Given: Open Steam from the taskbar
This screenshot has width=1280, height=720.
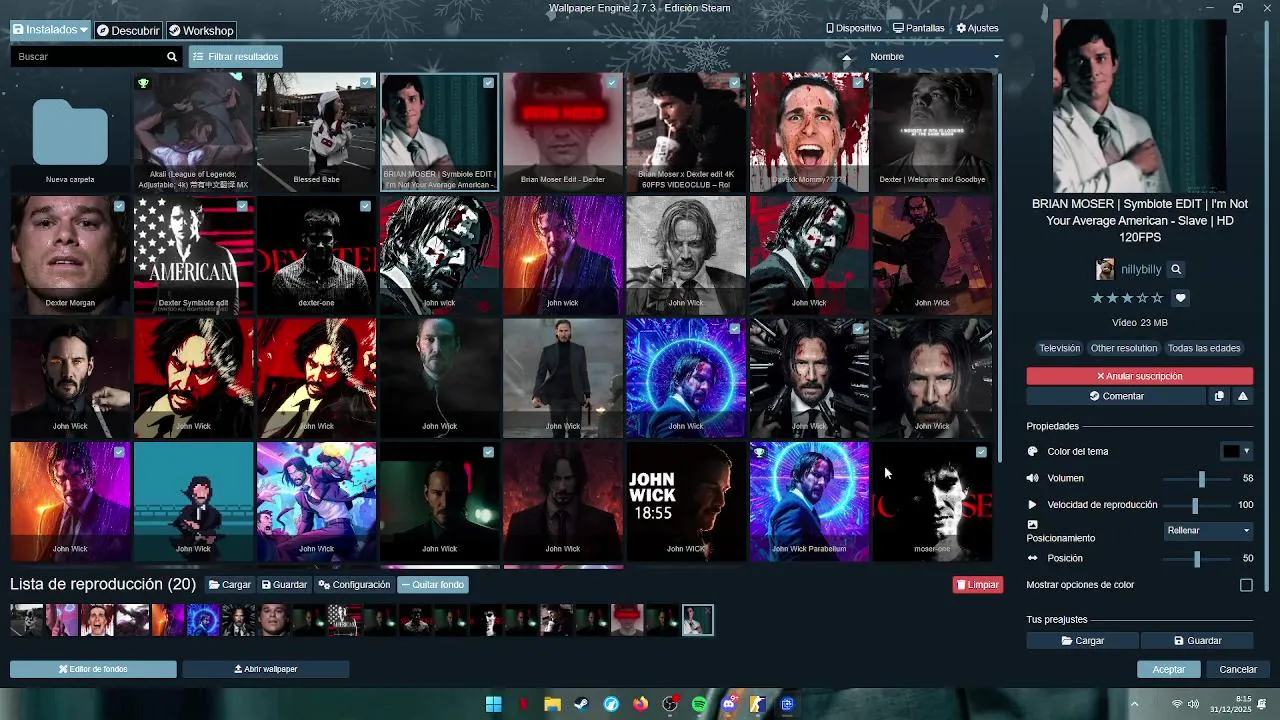Looking at the screenshot, I should pyautogui.click(x=581, y=704).
